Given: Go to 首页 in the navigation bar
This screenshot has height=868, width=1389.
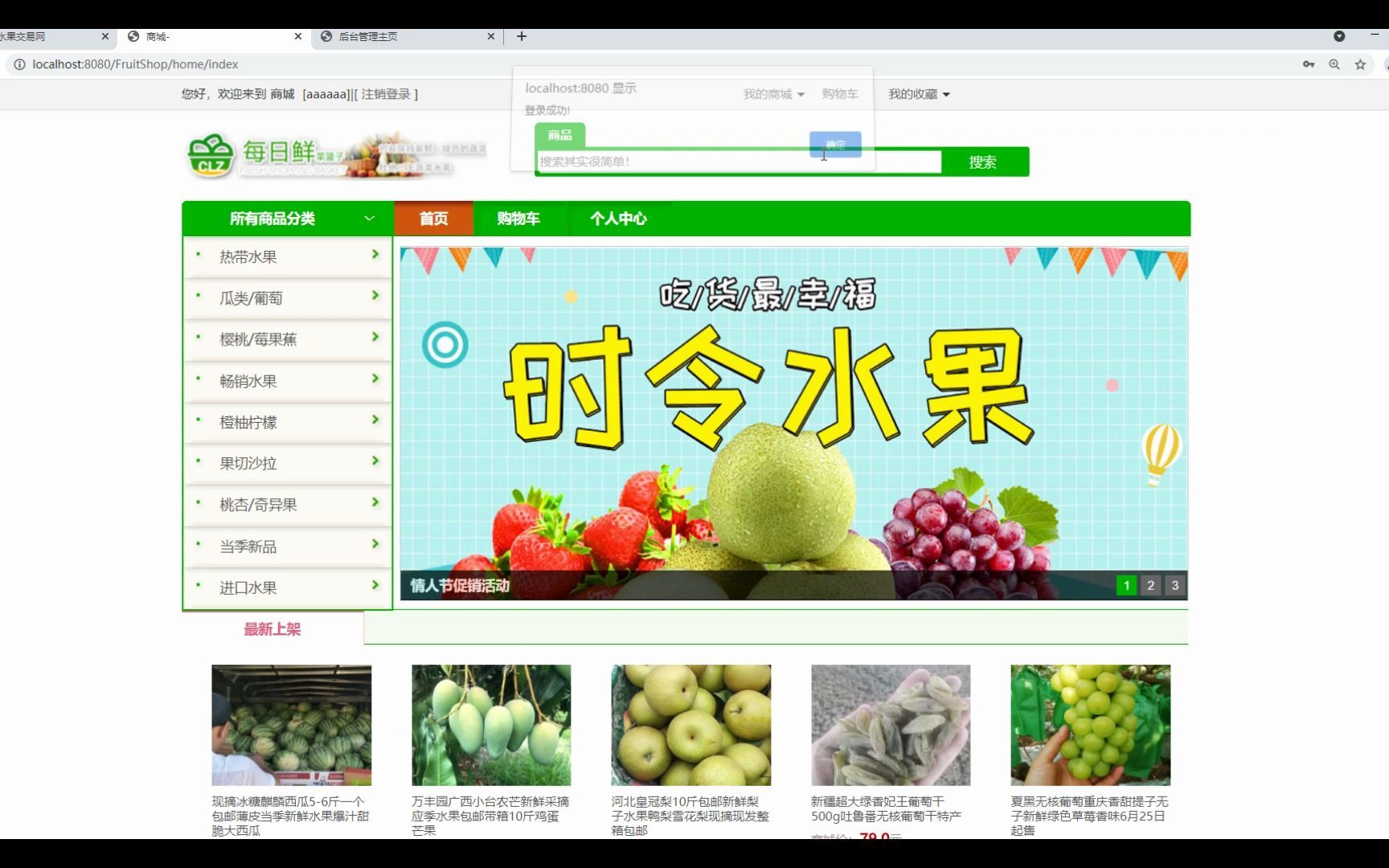Looking at the screenshot, I should point(434,219).
